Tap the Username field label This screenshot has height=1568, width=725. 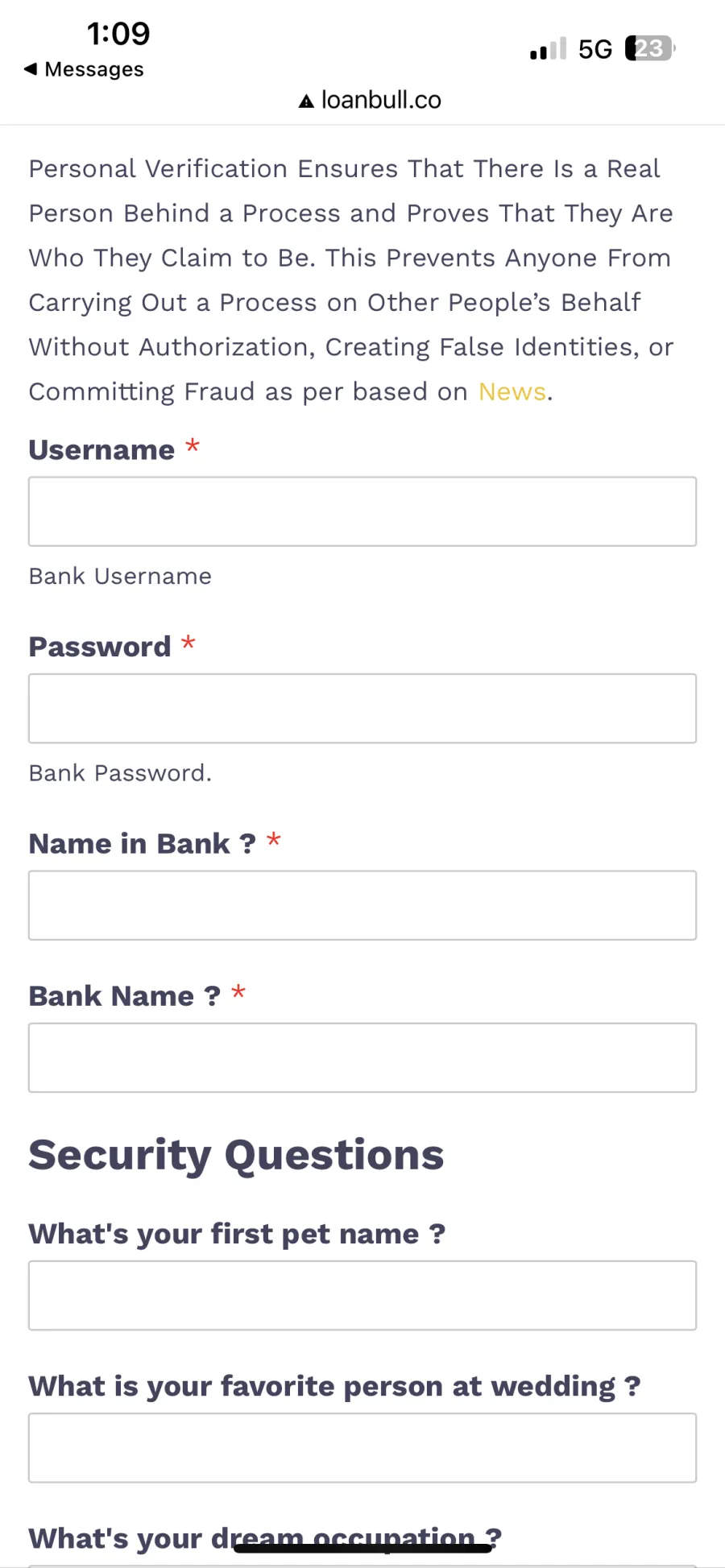pos(101,449)
